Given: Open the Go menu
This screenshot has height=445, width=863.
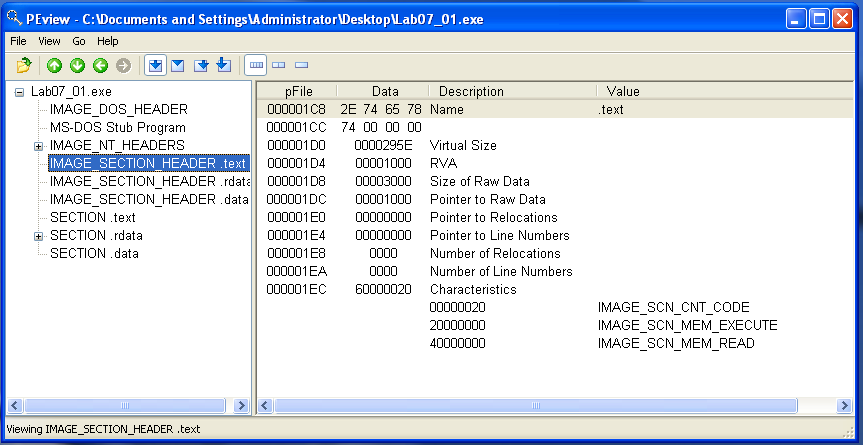Looking at the screenshot, I should coord(79,41).
